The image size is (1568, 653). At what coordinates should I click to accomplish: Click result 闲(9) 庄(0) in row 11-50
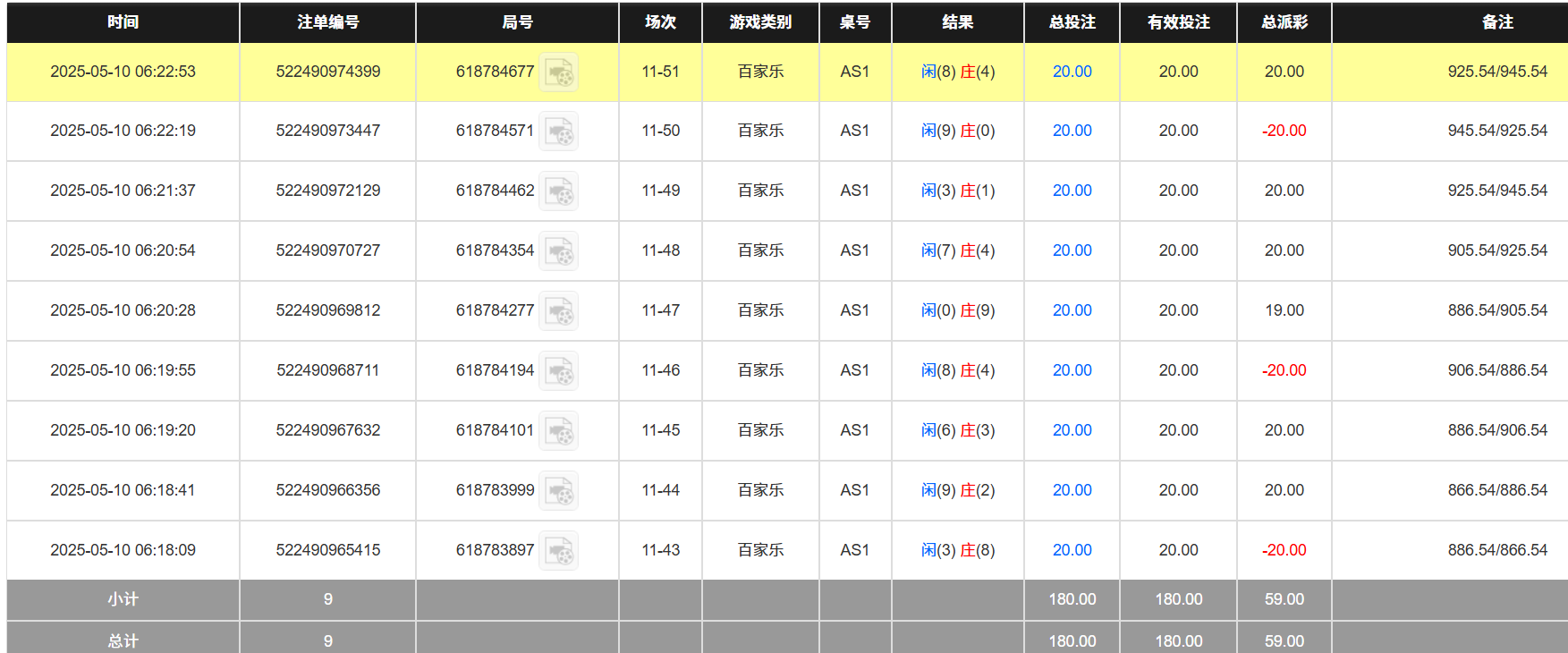click(957, 131)
